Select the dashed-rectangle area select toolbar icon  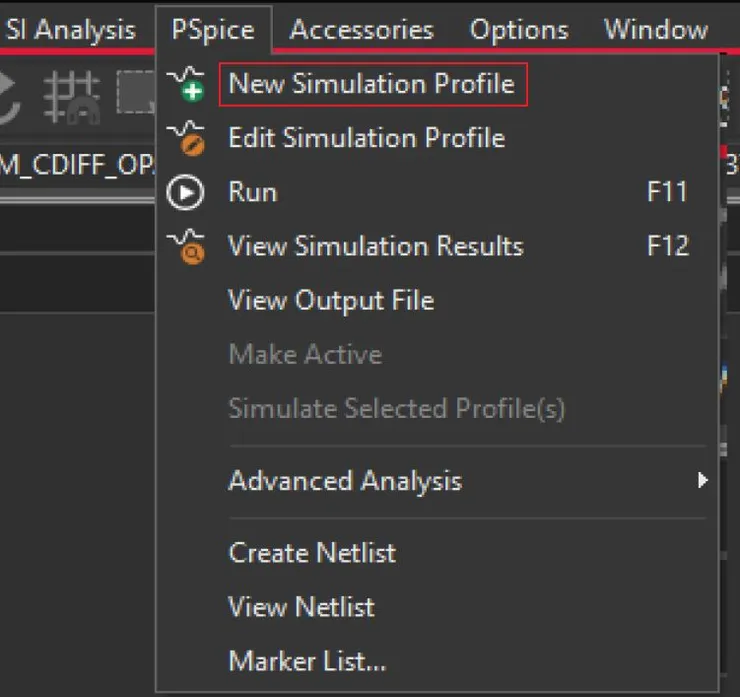pos(135,94)
